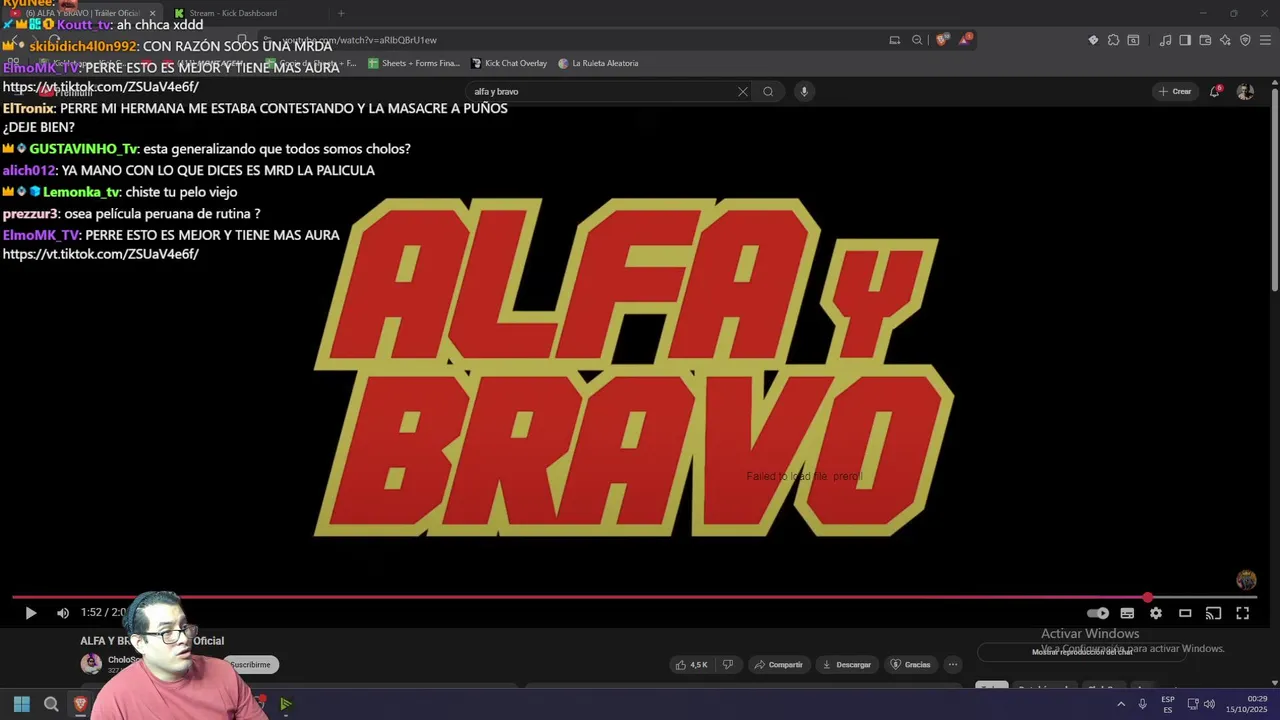Turn on video subtitles button

click(1127, 613)
